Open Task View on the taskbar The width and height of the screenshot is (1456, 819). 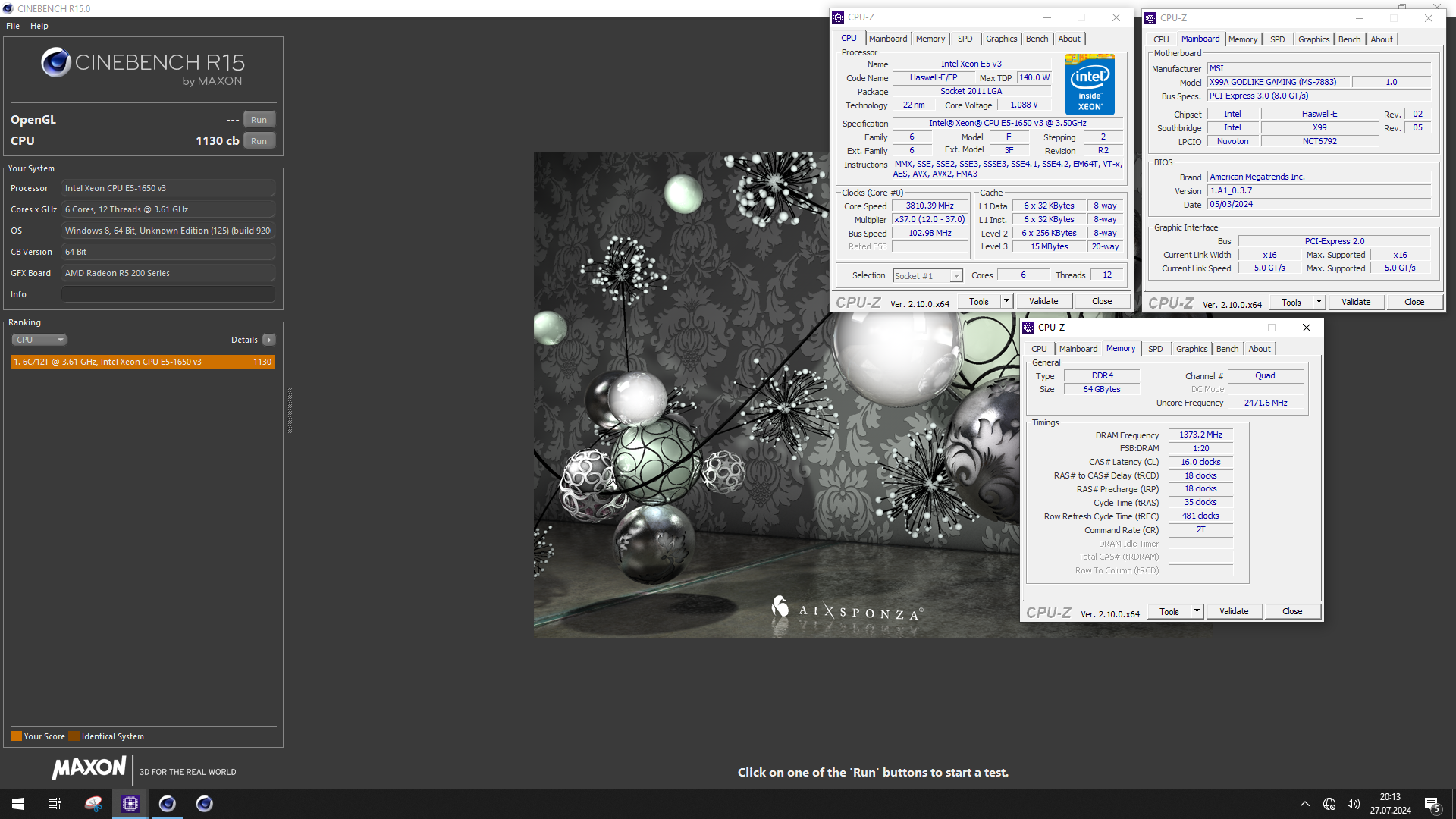55,804
